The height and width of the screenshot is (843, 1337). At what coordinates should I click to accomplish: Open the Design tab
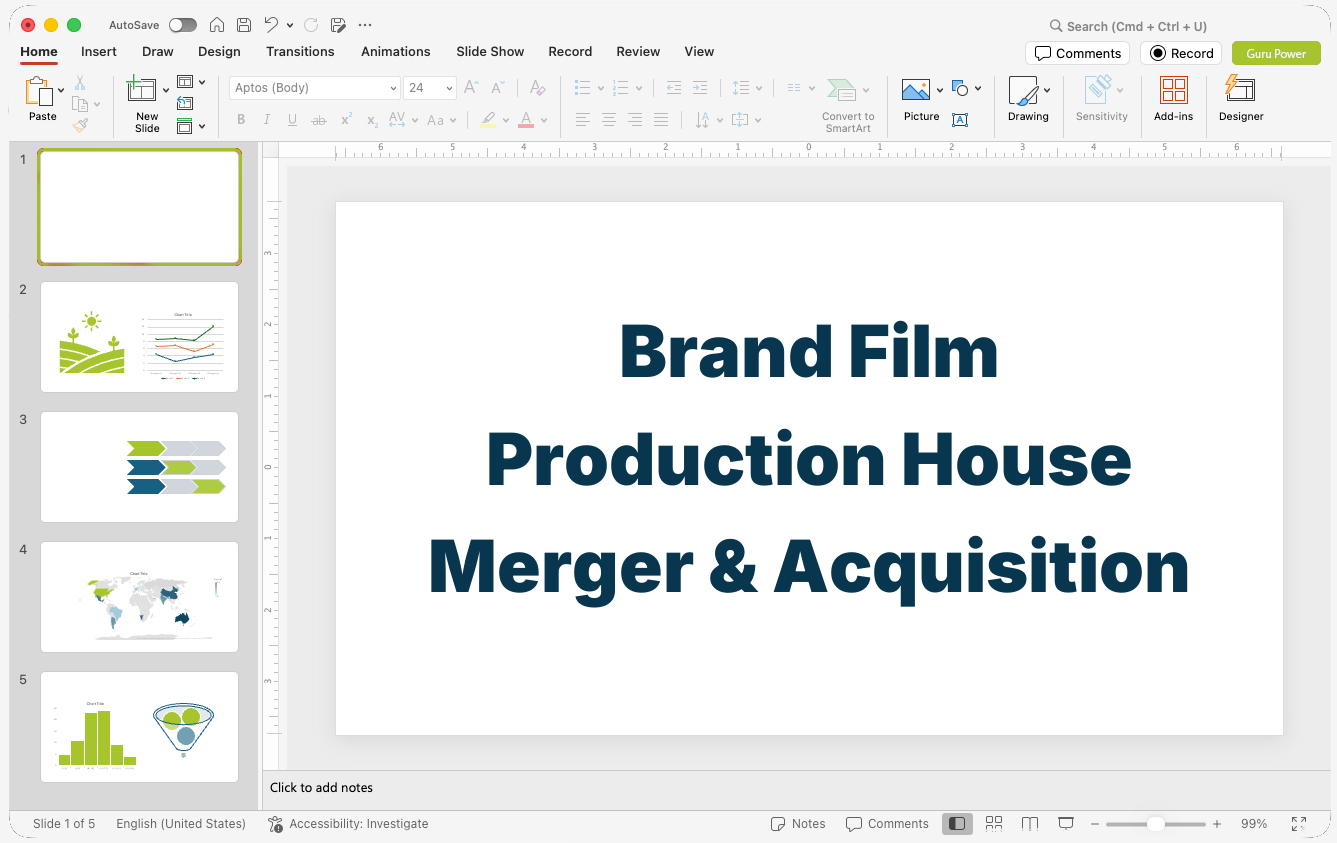coord(219,52)
